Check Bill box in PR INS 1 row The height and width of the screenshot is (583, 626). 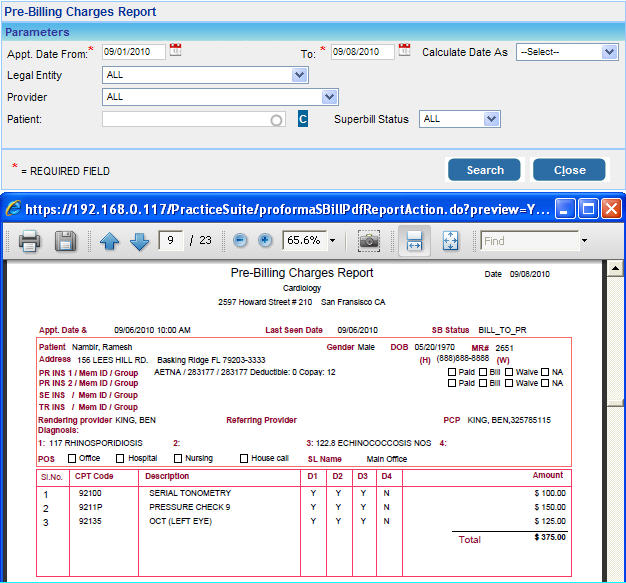pos(483,372)
